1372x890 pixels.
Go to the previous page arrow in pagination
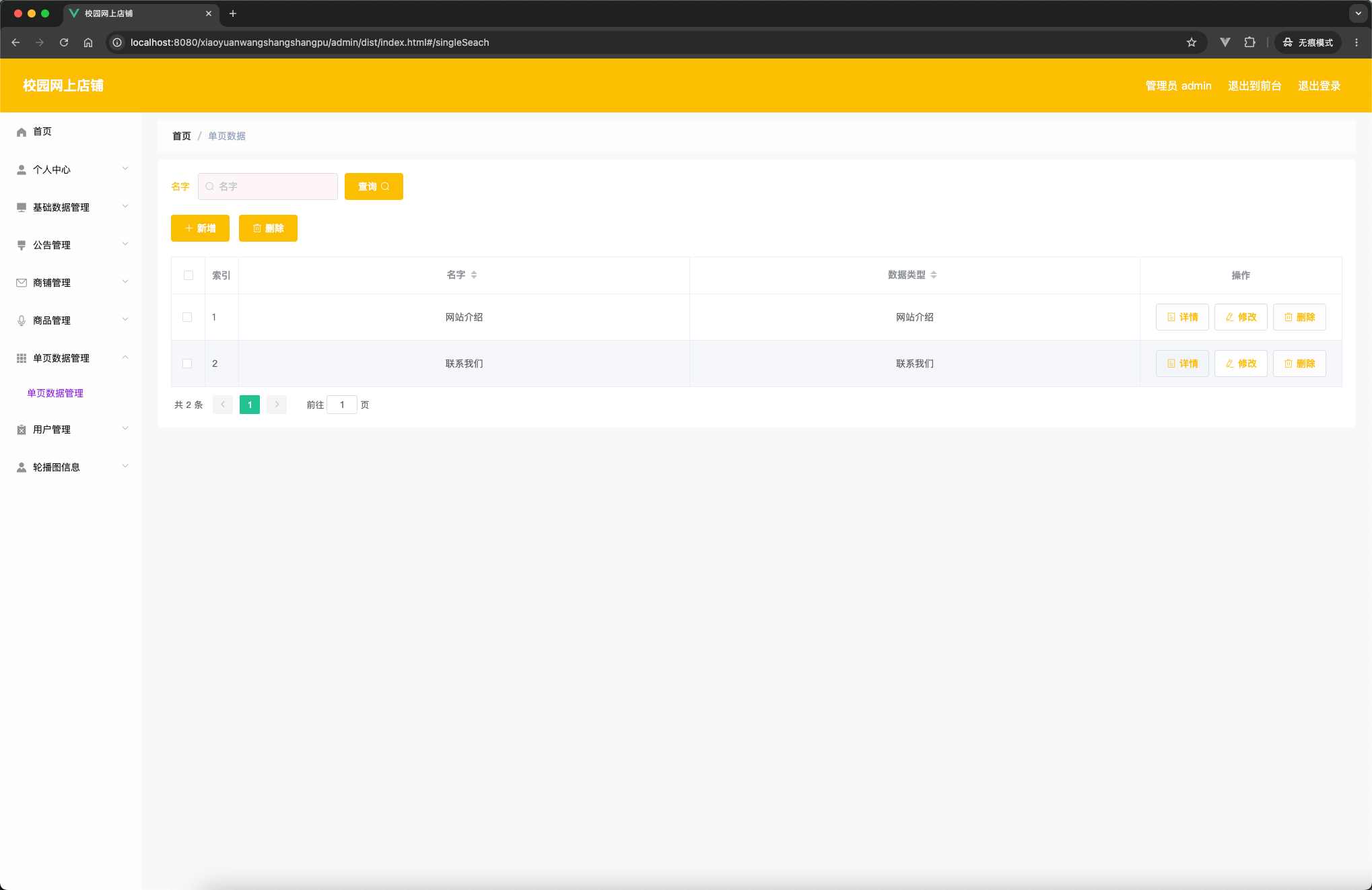tap(223, 405)
